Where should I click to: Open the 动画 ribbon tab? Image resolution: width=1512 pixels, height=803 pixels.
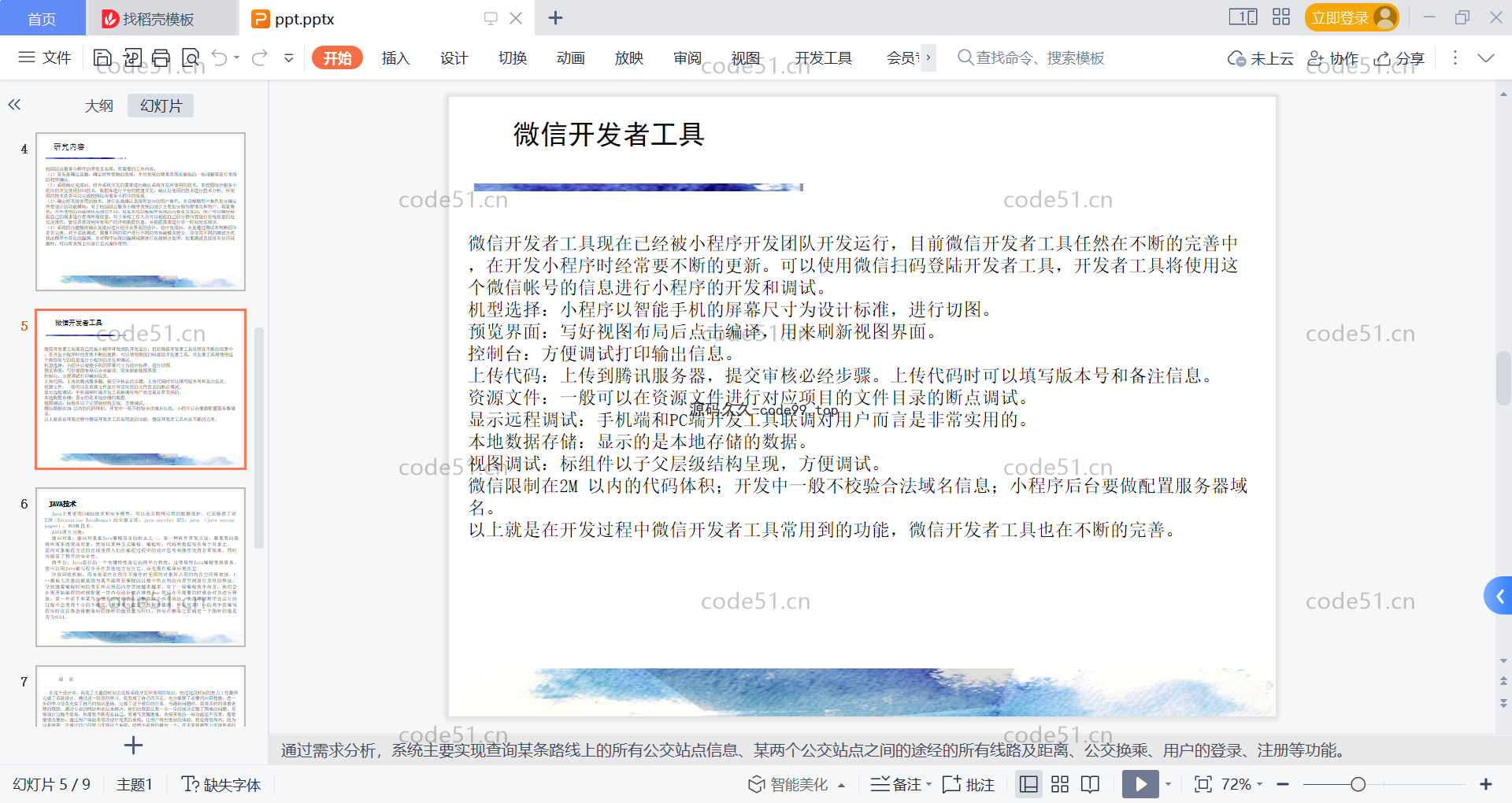coord(570,57)
